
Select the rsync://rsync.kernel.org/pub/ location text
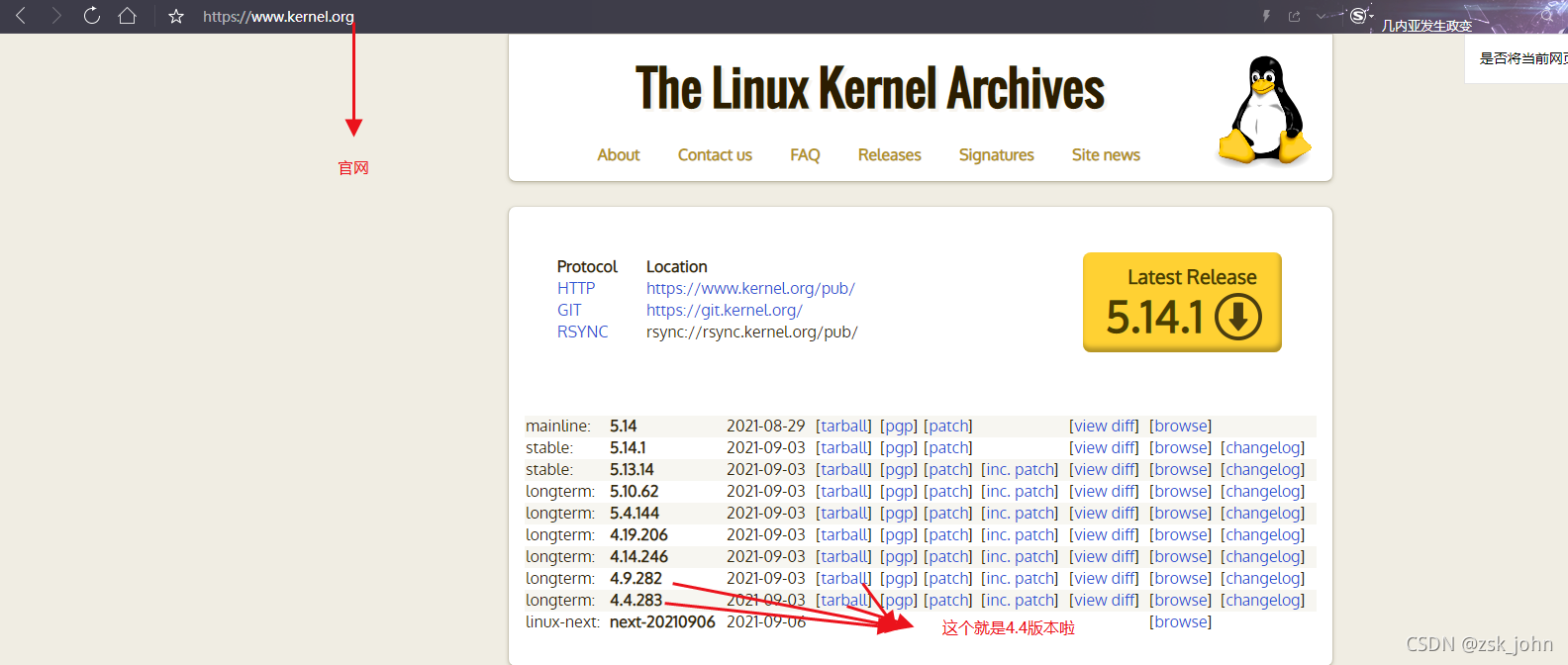tap(751, 332)
